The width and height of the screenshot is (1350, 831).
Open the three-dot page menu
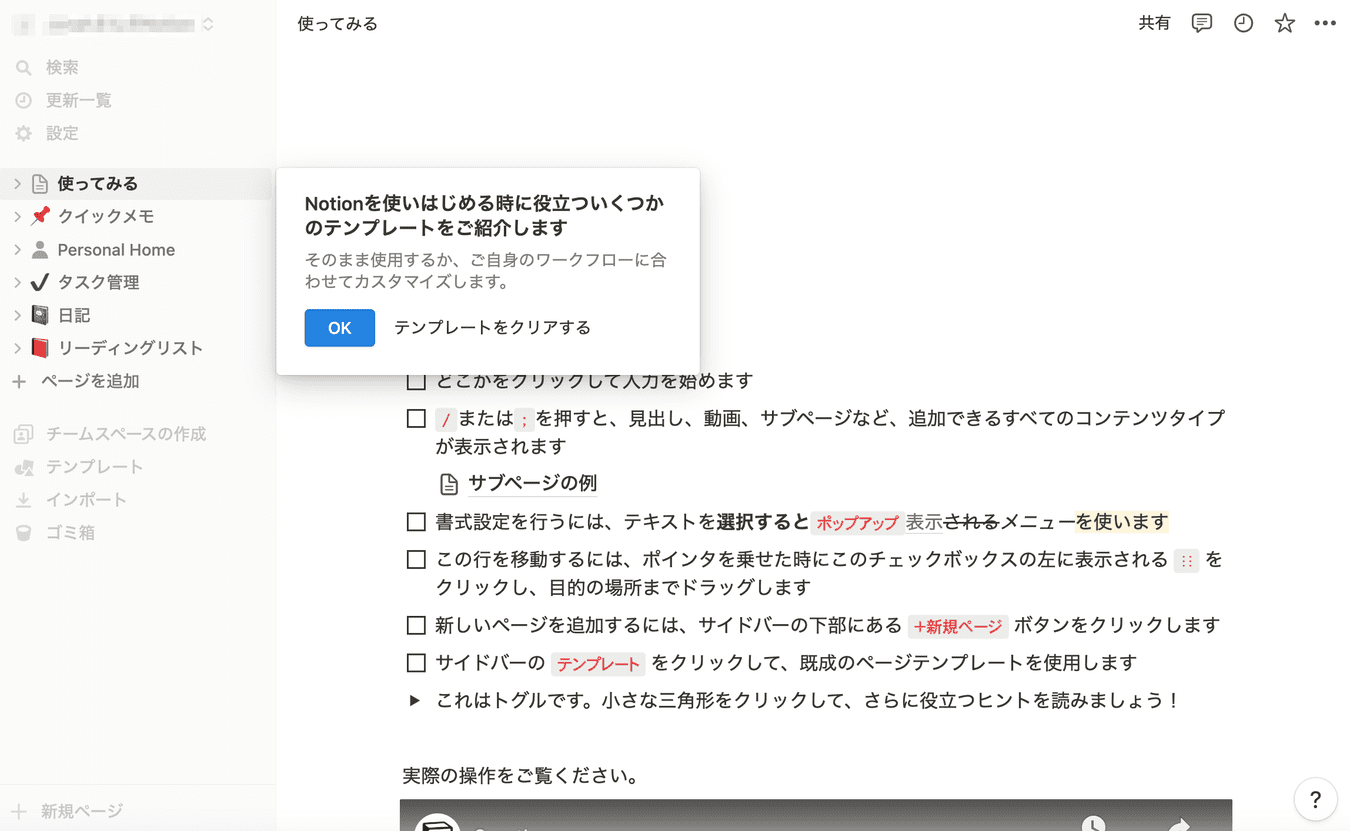pos(1325,23)
